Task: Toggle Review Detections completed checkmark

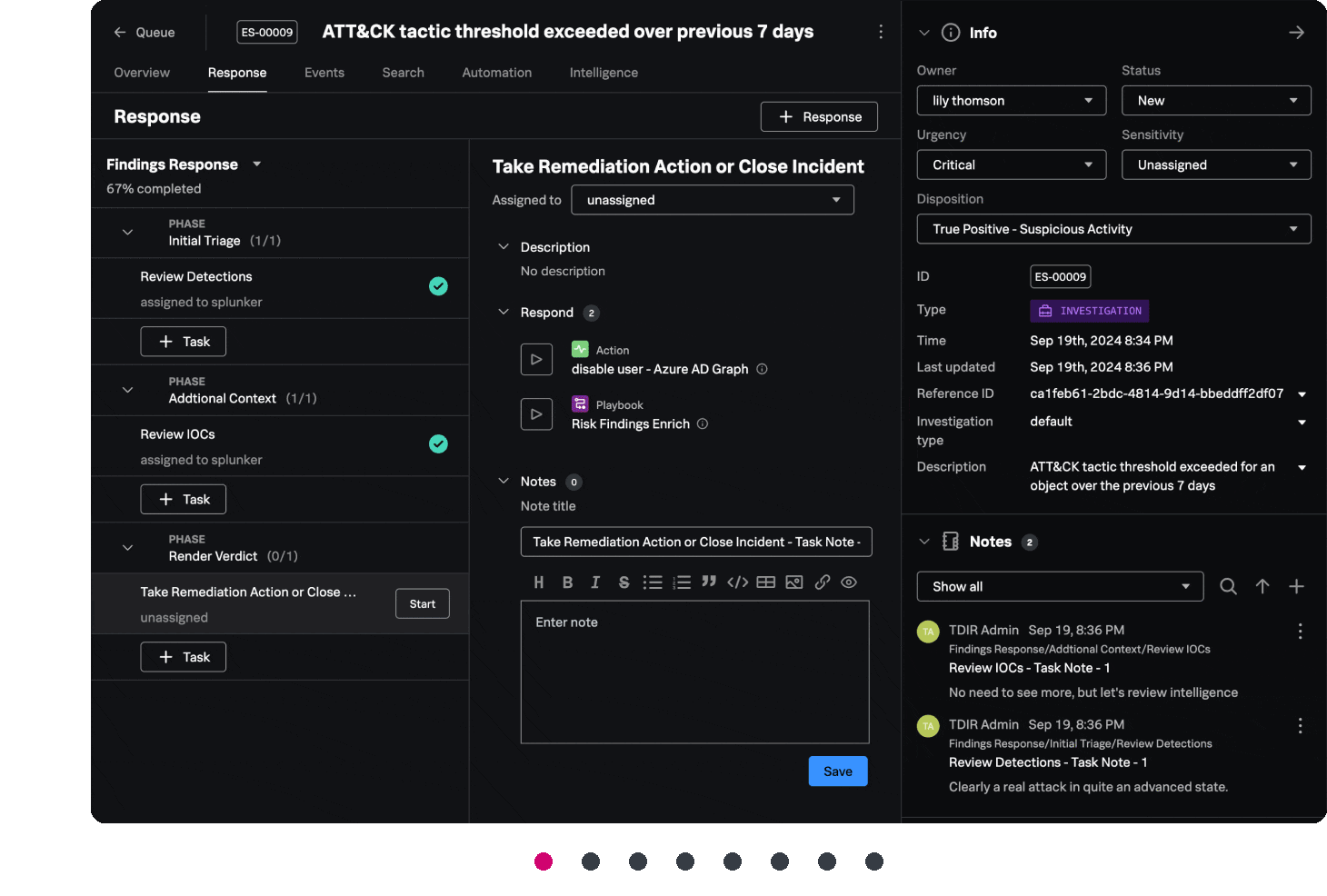Action: click(x=438, y=286)
